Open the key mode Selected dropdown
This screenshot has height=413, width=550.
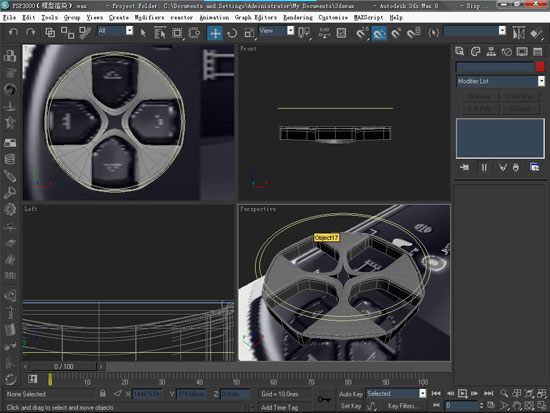(423, 393)
